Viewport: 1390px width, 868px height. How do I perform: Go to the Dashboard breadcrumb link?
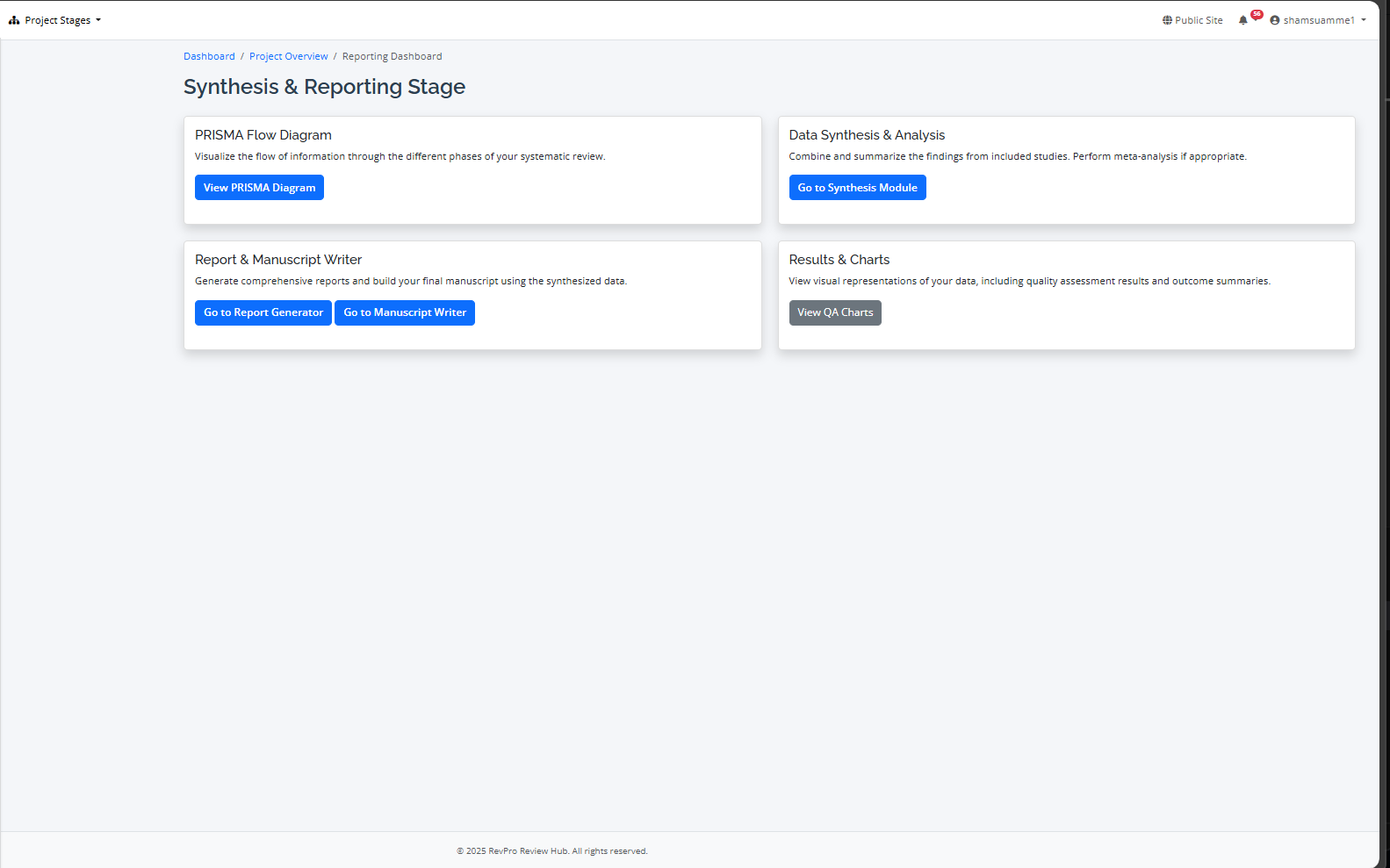[x=209, y=56]
